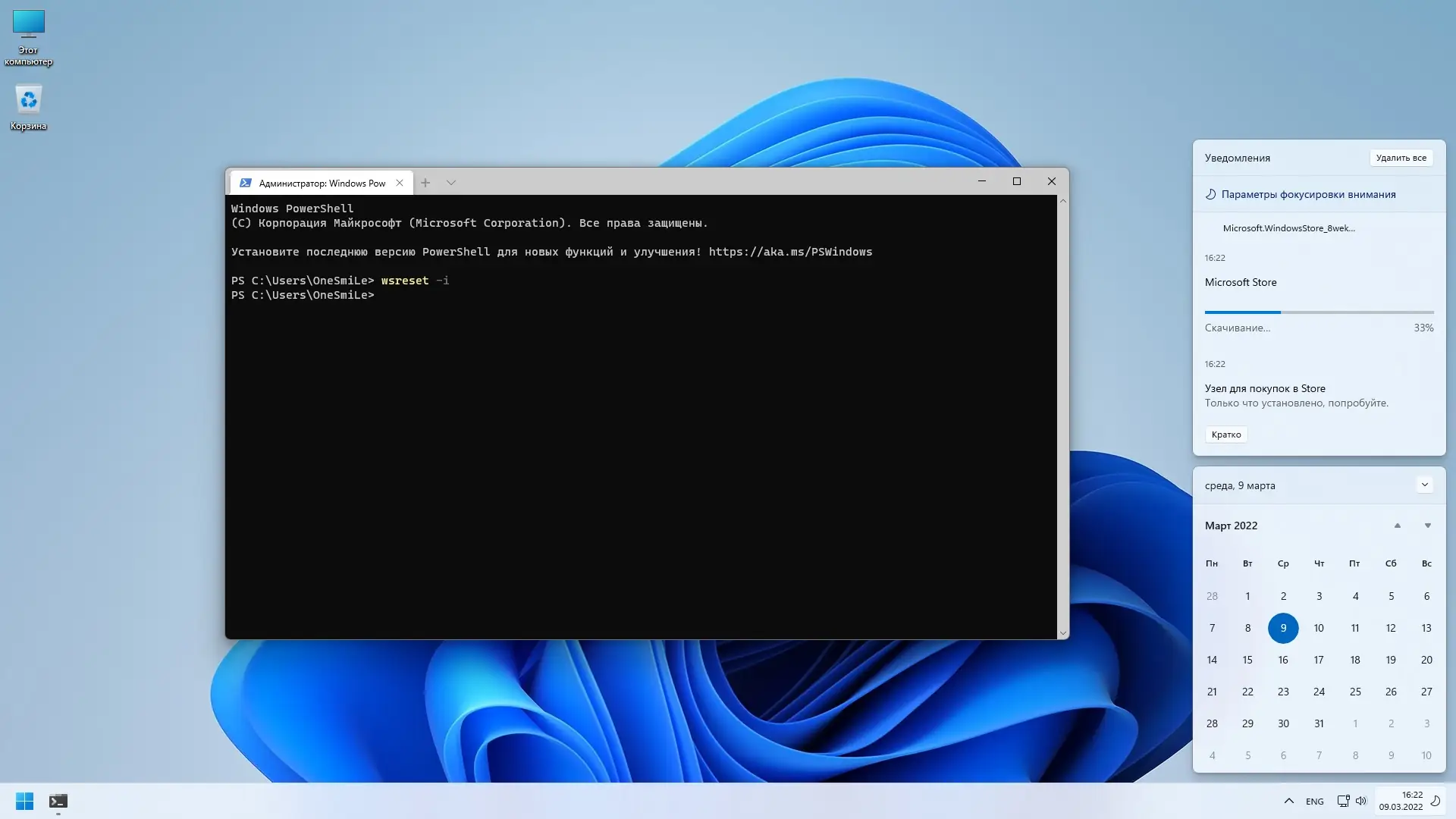This screenshot has width=1456, height=819.
Task: Close the PowerShell tab with its X
Action: point(400,183)
